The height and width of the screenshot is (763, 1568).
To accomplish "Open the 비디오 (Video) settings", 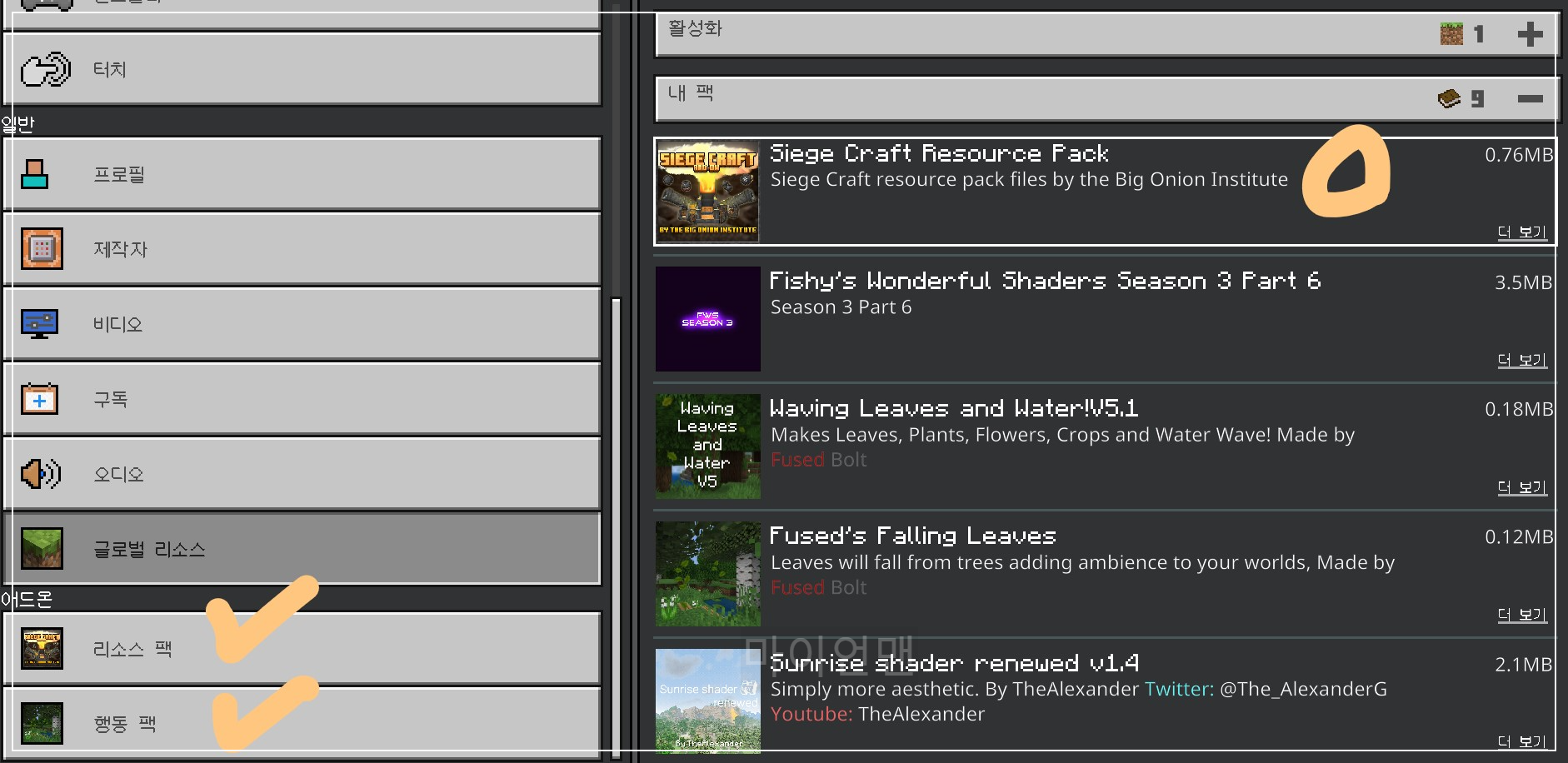I will [302, 324].
